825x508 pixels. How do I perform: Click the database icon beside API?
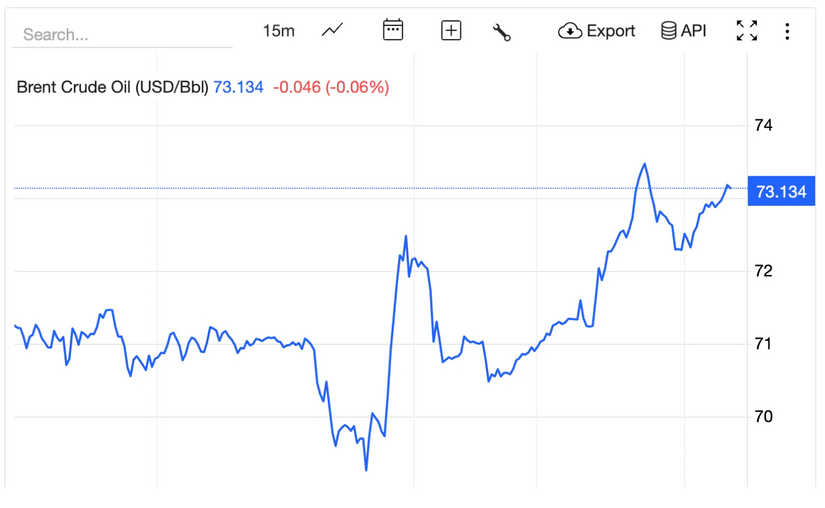pyautogui.click(x=668, y=31)
